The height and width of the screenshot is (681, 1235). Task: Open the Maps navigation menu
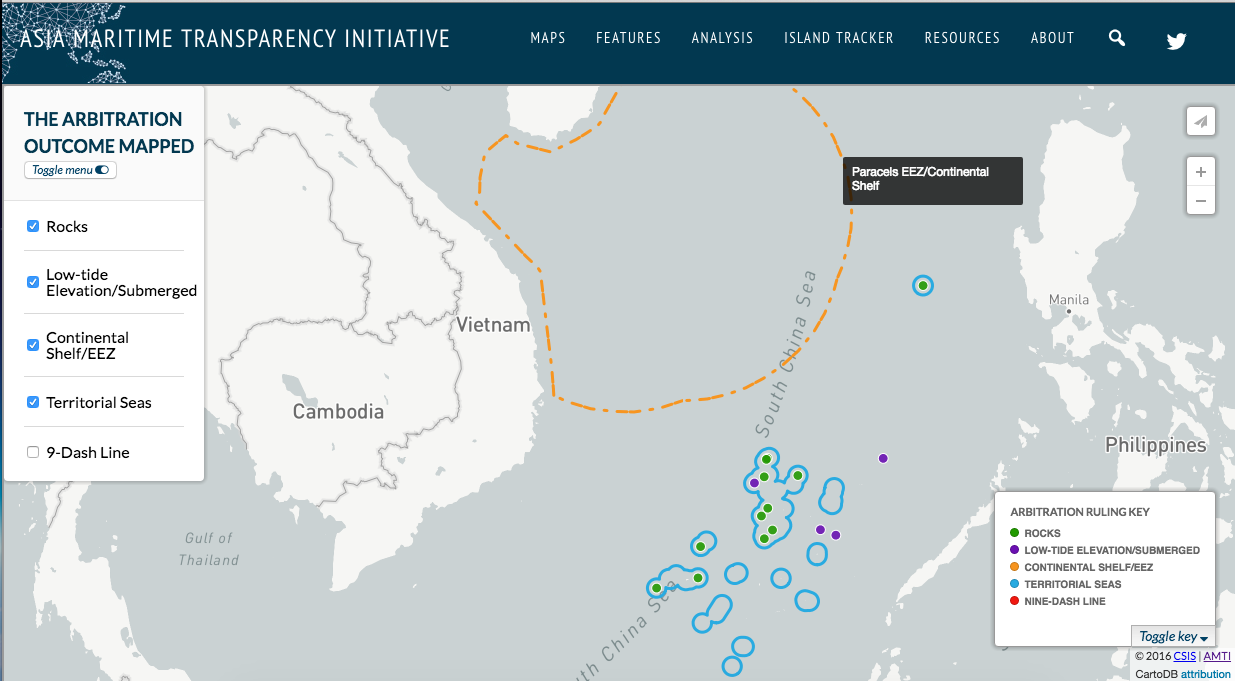pyautogui.click(x=548, y=38)
